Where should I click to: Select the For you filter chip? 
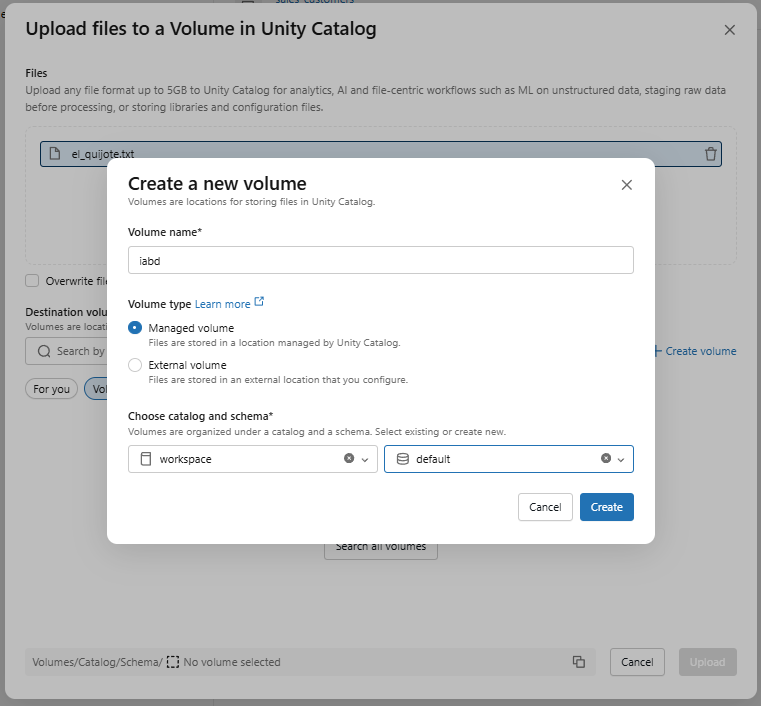(51, 389)
